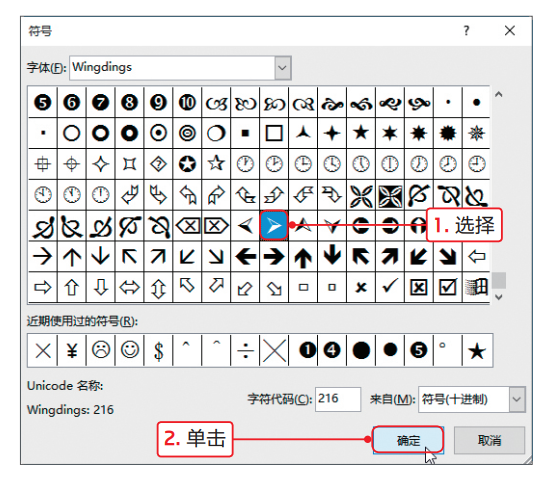
Task: Choose the solid five-pointed star in the grid
Action: coord(361,133)
